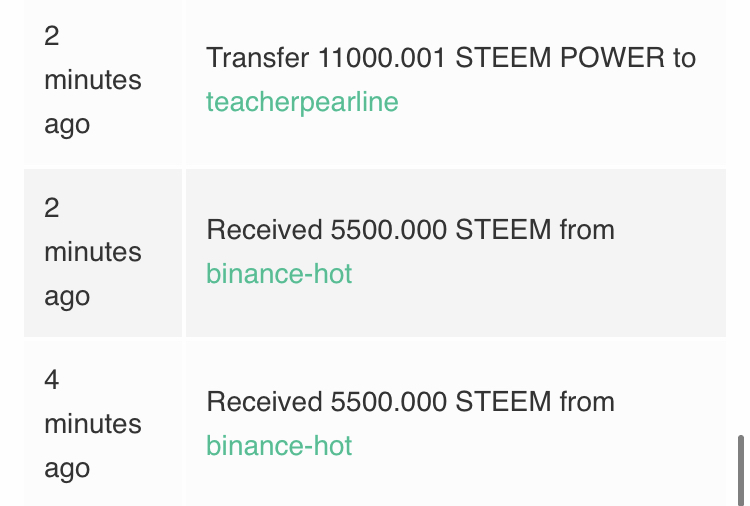Open binance-hot link in the 4-minutes-ago row

click(279, 446)
